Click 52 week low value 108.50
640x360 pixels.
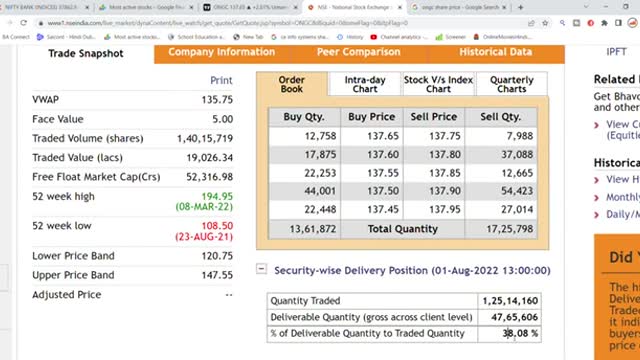[217, 226]
